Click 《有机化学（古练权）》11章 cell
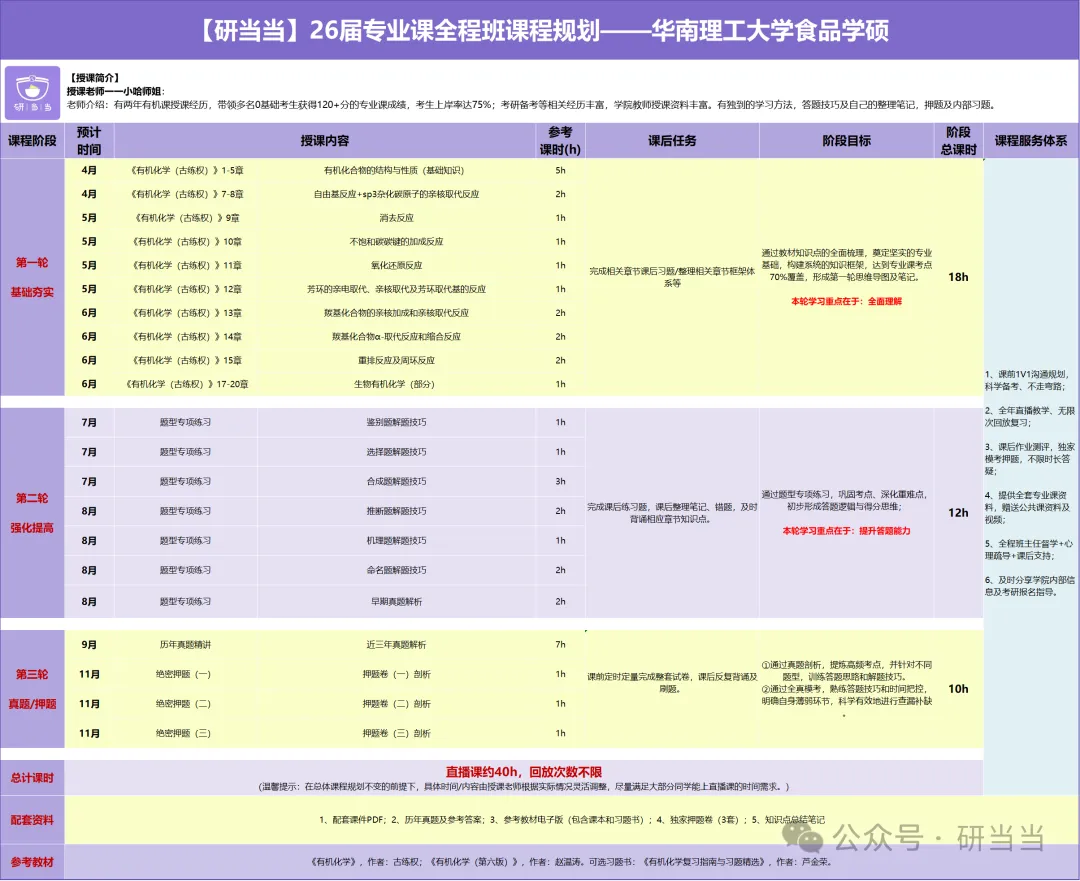The width and height of the screenshot is (1080, 881). point(187,265)
